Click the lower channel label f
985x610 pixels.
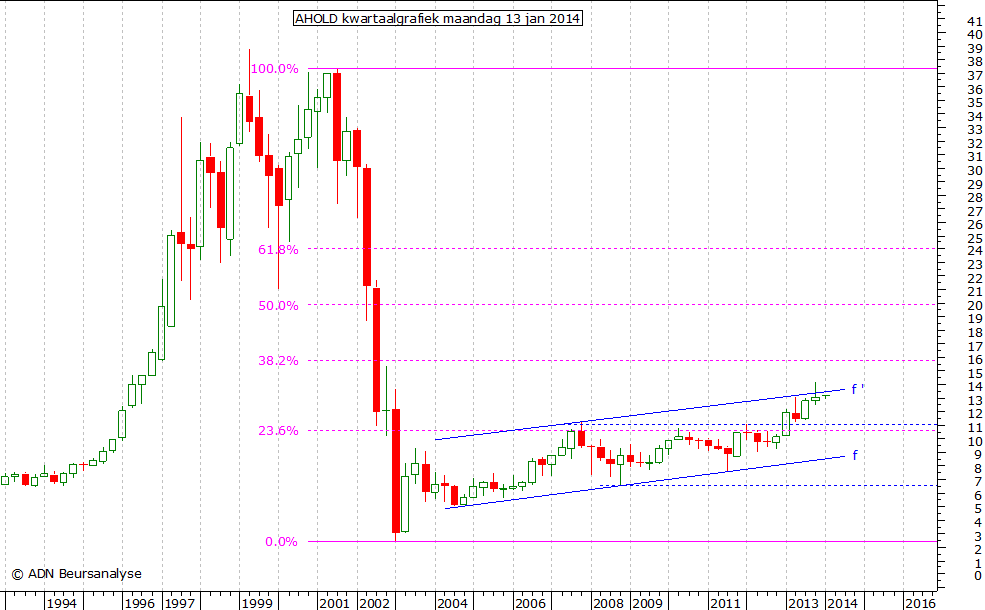pyautogui.click(x=855, y=455)
